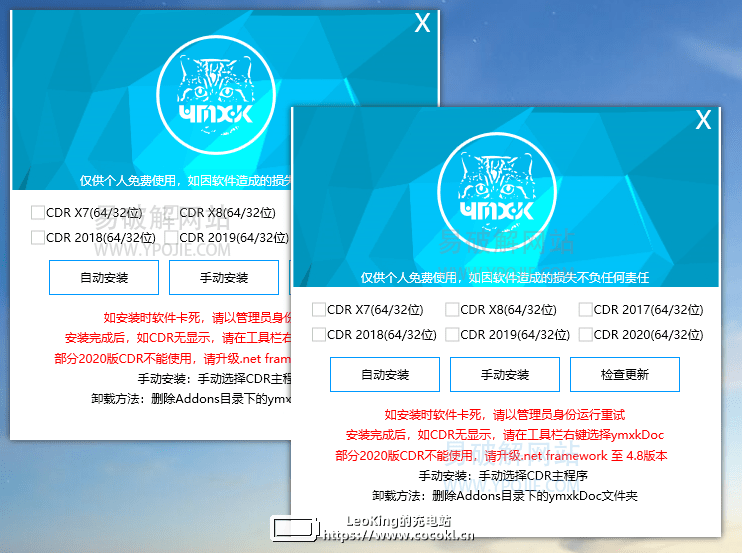Viewport: 742px width, 553px height.
Task: Click 自动安装 button in front window
Action: click(385, 375)
